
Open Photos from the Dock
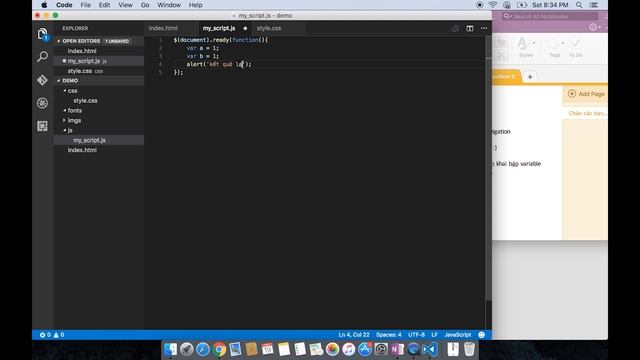(x=332, y=349)
